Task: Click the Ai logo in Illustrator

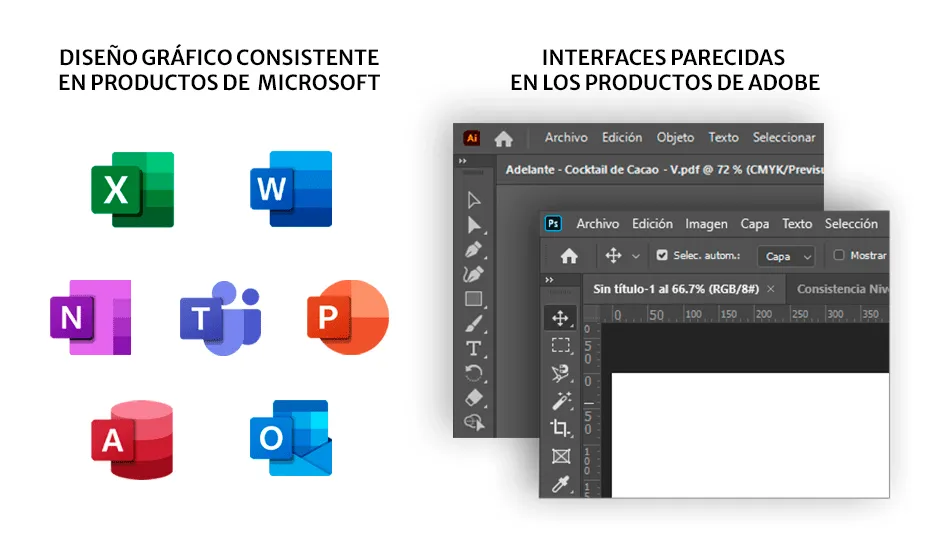Action: (x=472, y=138)
